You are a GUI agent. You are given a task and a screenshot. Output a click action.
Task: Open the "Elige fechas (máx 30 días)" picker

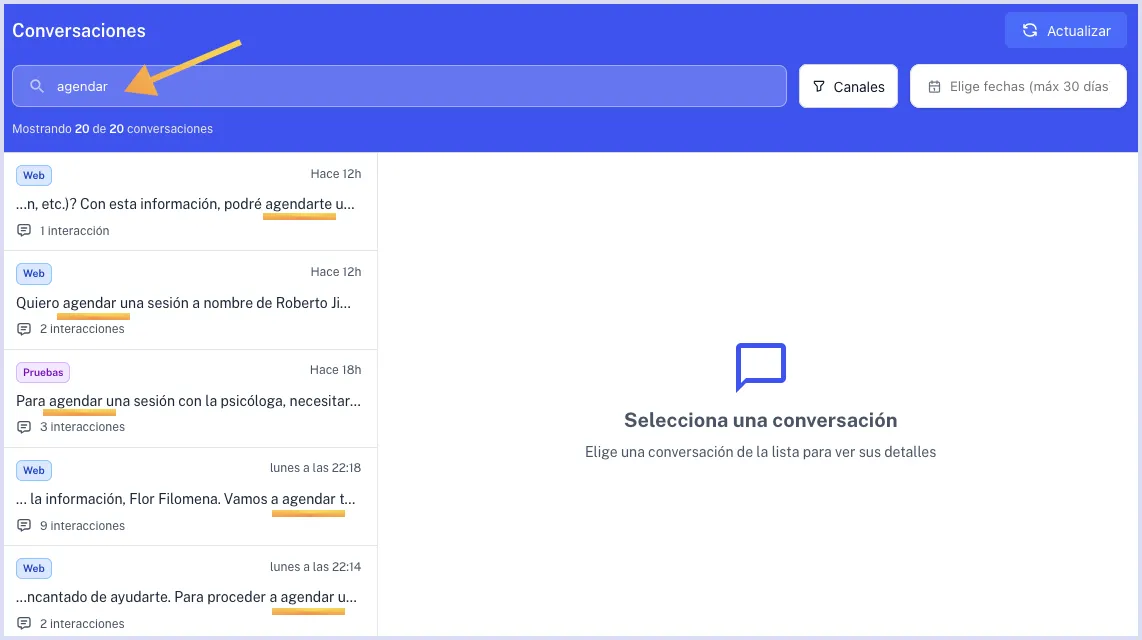[x=1018, y=86]
